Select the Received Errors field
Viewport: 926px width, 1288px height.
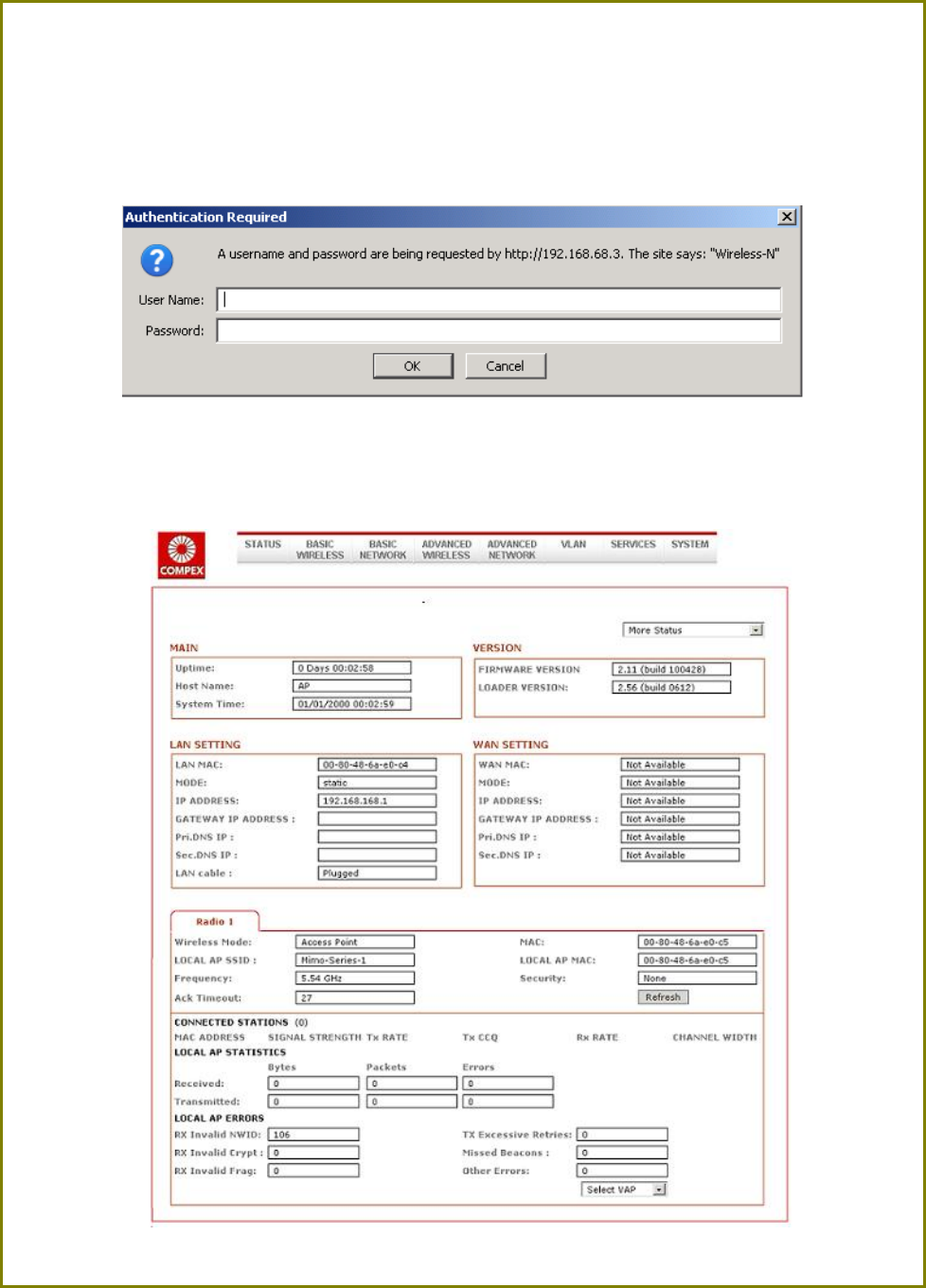(x=508, y=1084)
